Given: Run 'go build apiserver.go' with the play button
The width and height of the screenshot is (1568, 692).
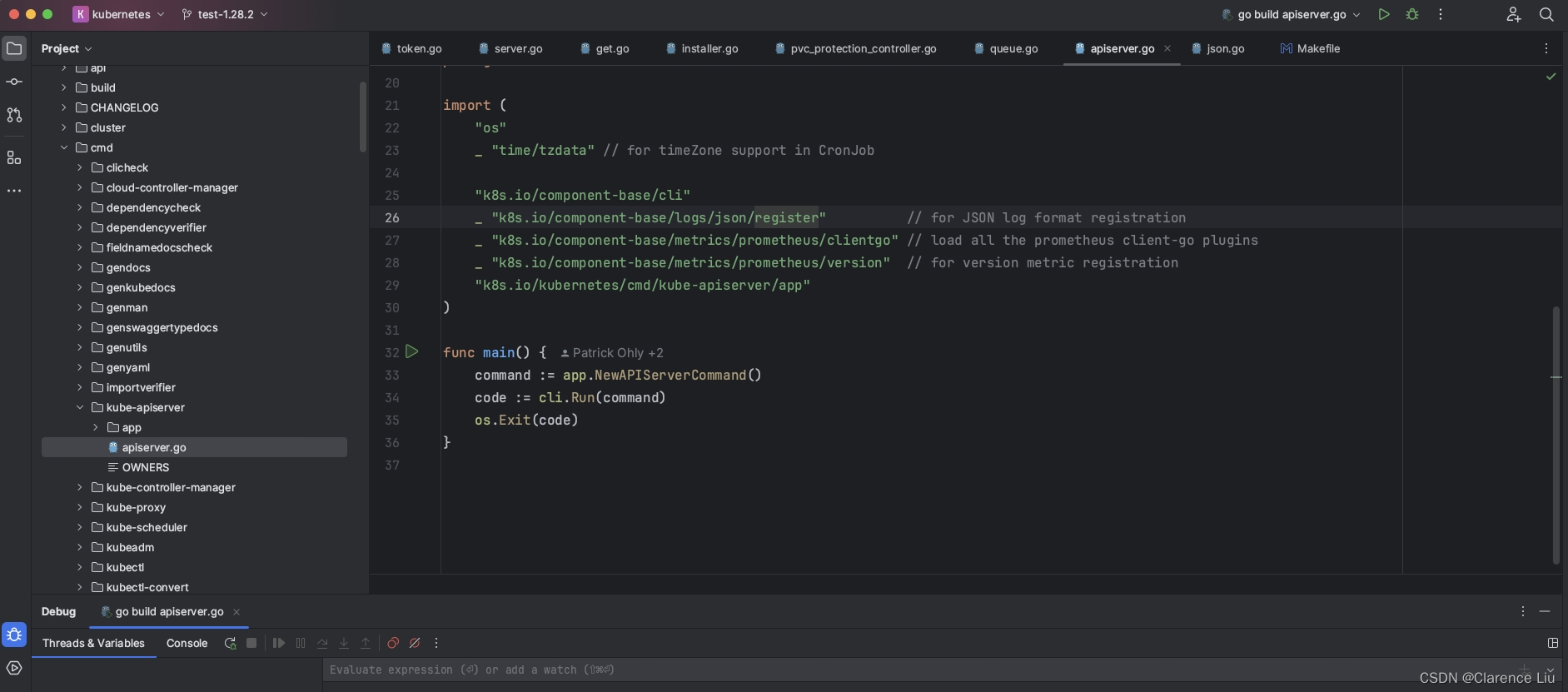Looking at the screenshot, I should pyautogui.click(x=1384, y=14).
